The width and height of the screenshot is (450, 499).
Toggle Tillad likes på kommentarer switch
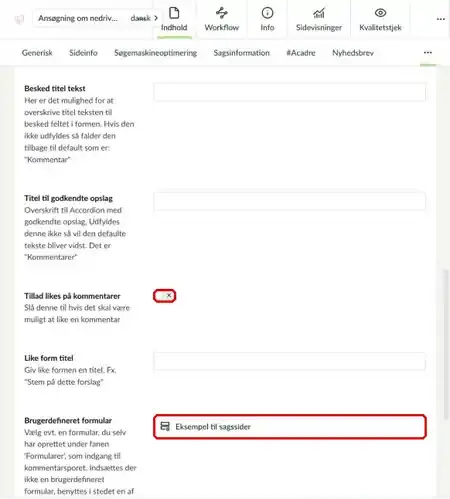pos(165,296)
